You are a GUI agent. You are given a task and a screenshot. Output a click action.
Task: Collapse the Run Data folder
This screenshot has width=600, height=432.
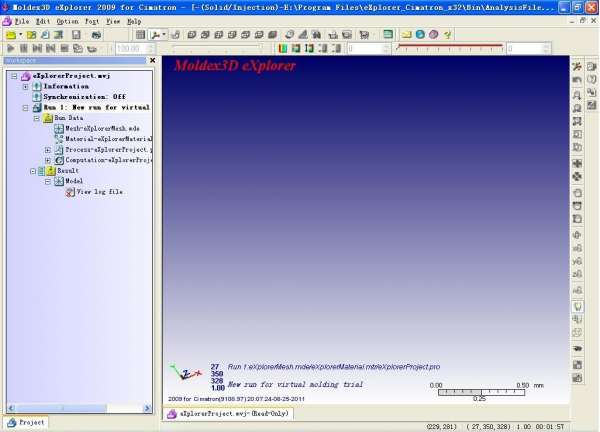click(x=37, y=118)
